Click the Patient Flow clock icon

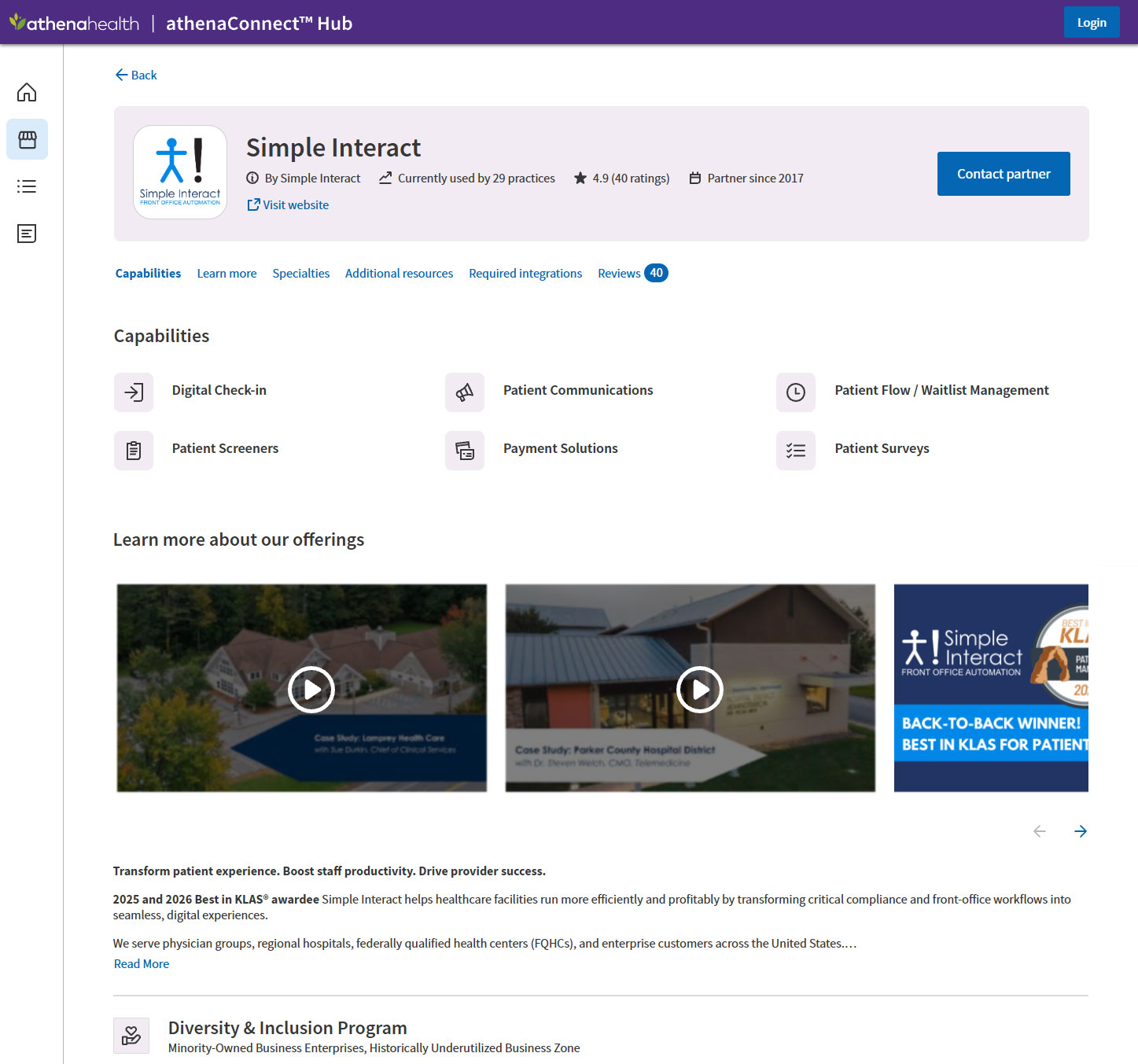pyautogui.click(x=796, y=392)
